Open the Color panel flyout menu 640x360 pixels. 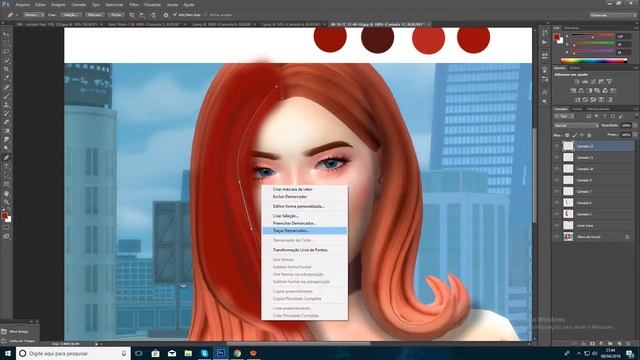tap(635, 28)
